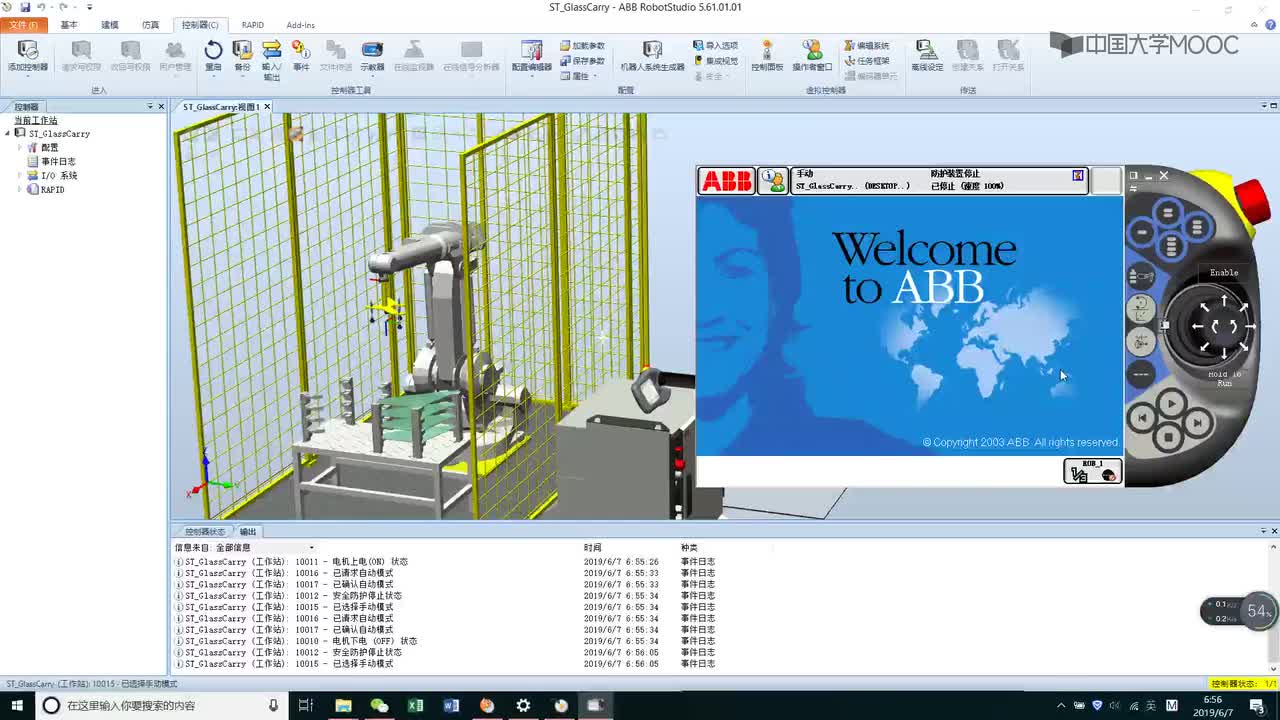Click 加载参数 load parameters

point(582,46)
